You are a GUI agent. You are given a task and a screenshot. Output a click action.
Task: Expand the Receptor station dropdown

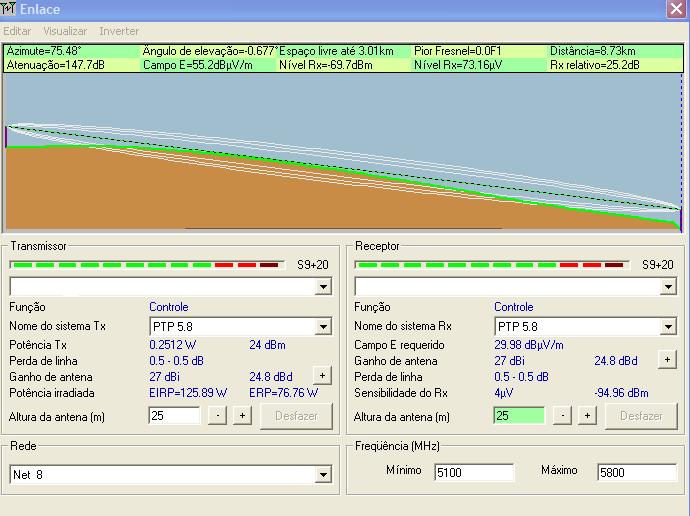[668, 287]
